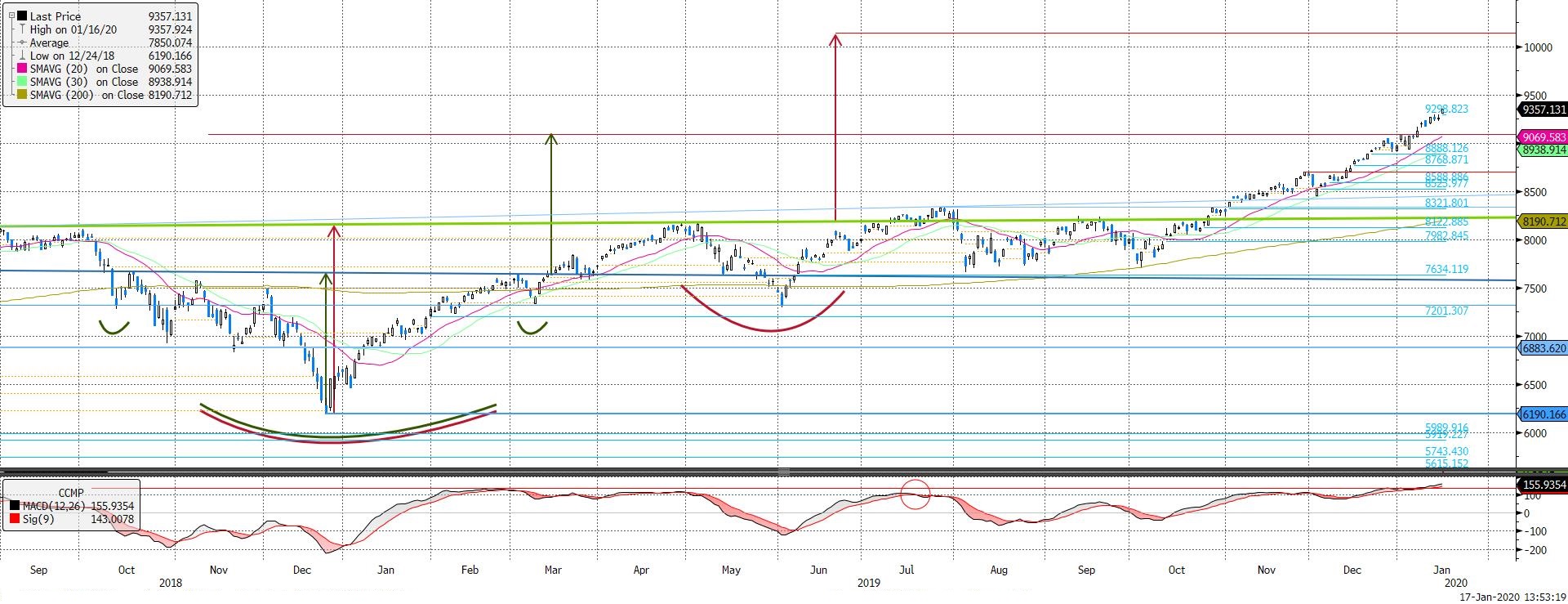Click the Low marker icon in legend
This screenshot has height=604, width=1568.
tap(21, 56)
